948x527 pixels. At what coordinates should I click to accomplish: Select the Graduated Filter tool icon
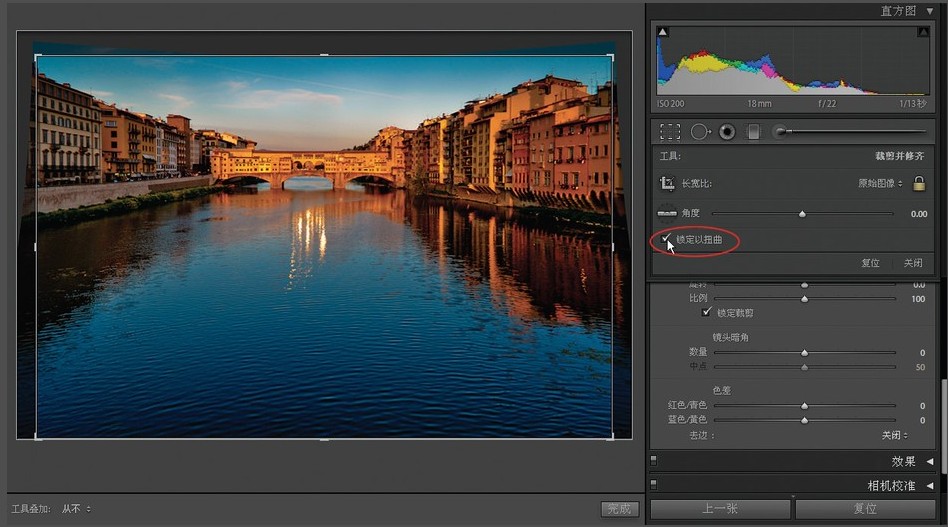(x=753, y=132)
